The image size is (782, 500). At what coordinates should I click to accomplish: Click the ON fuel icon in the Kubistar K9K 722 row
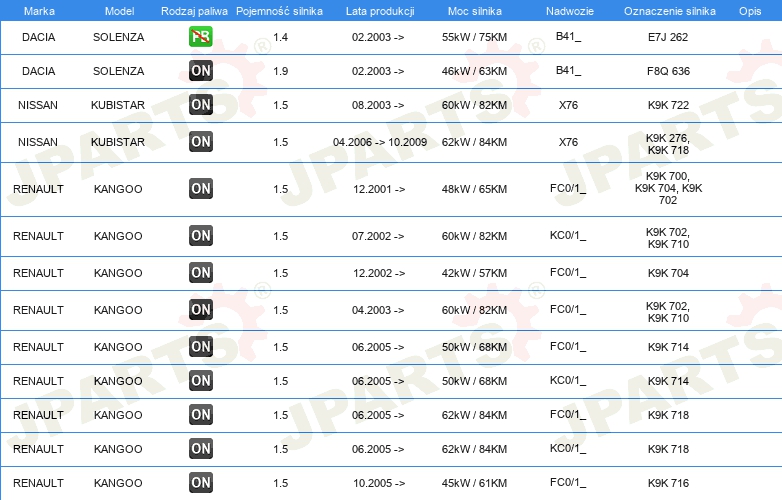pyautogui.click(x=200, y=104)
